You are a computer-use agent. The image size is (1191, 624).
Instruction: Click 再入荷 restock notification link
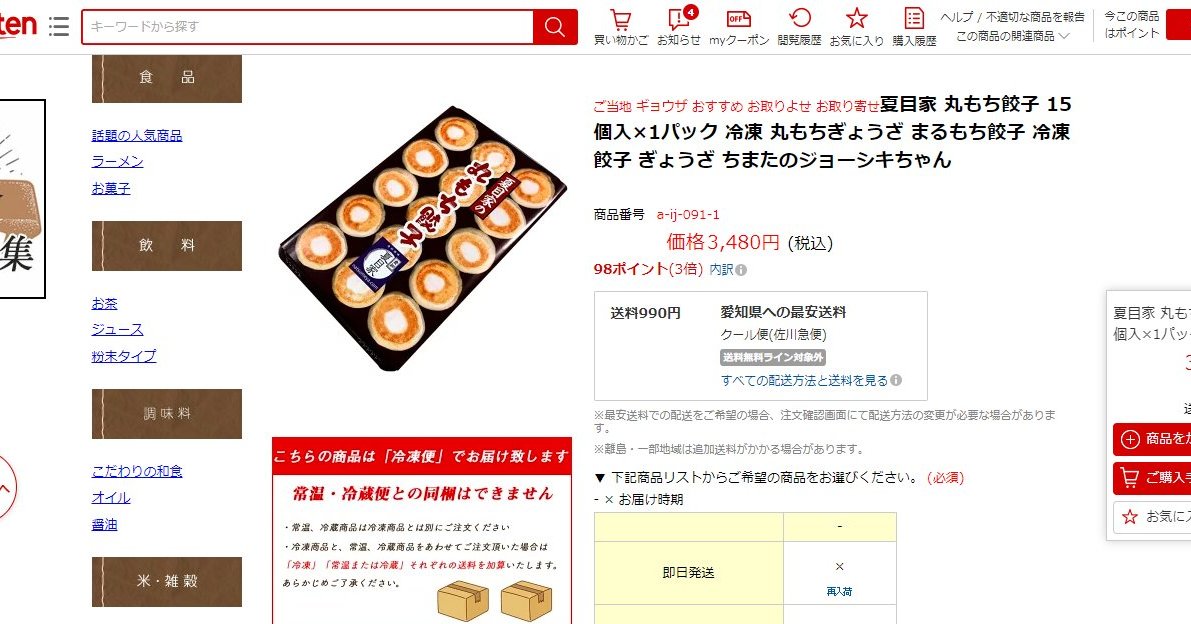[839, 591]
